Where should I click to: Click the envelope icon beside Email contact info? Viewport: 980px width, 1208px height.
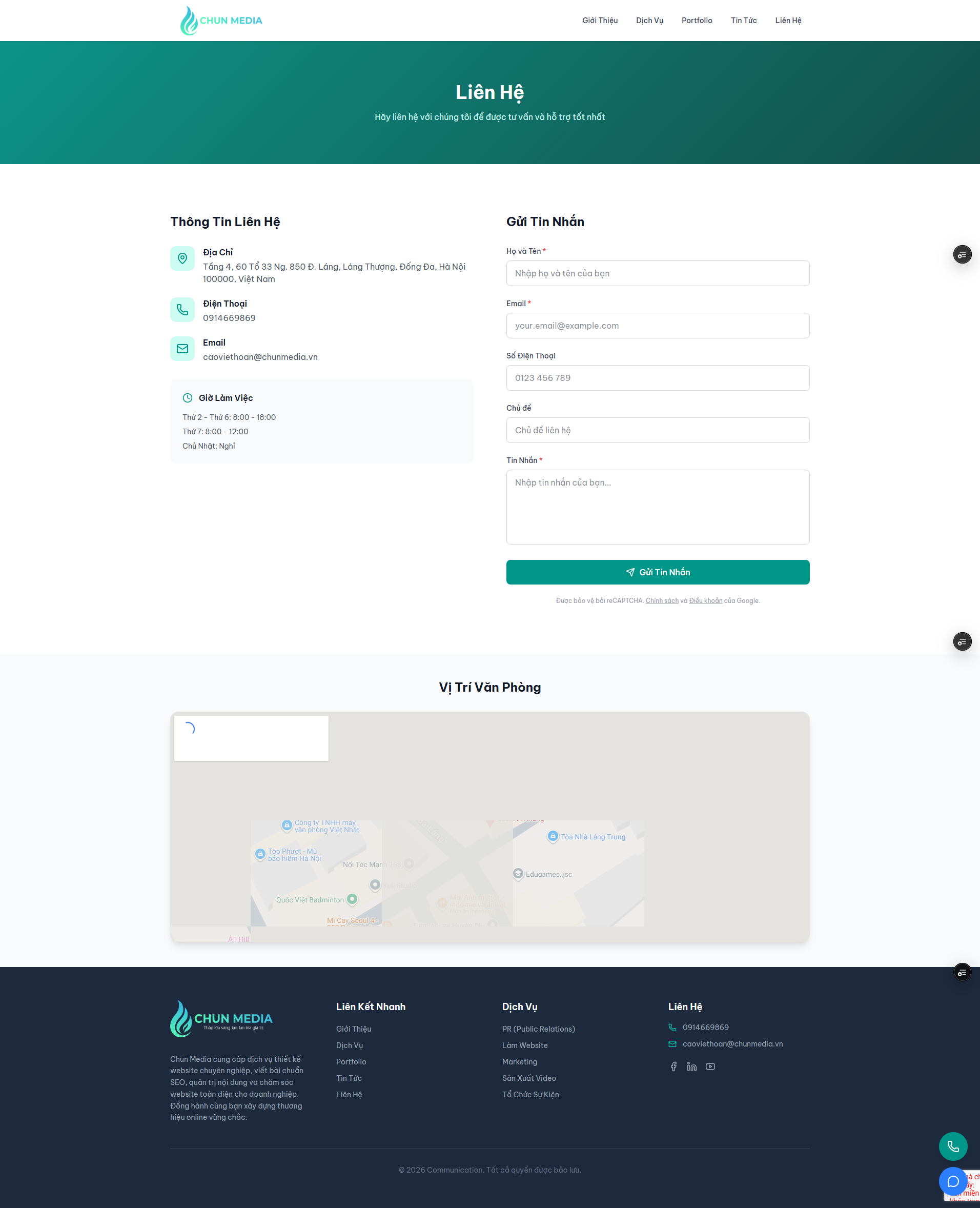point(182,349)
